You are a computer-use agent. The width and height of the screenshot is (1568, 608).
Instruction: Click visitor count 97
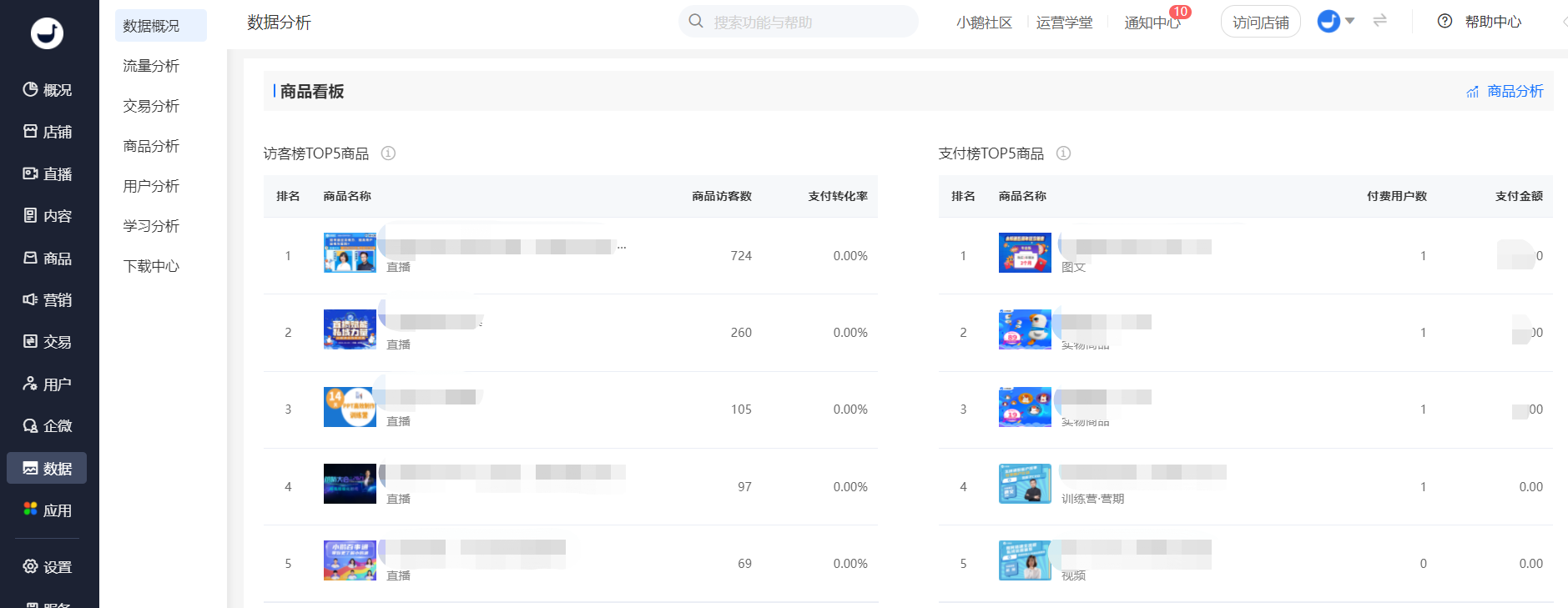click(744, 487)
